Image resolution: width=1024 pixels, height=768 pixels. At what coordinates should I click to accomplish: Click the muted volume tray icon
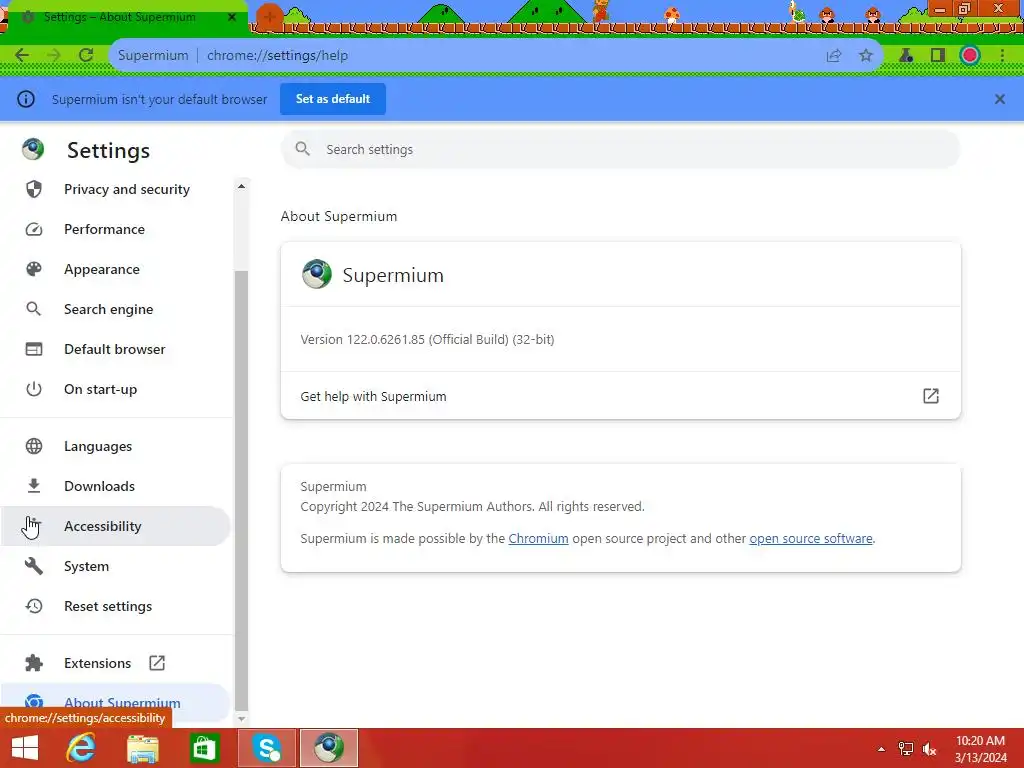(929, 749)
